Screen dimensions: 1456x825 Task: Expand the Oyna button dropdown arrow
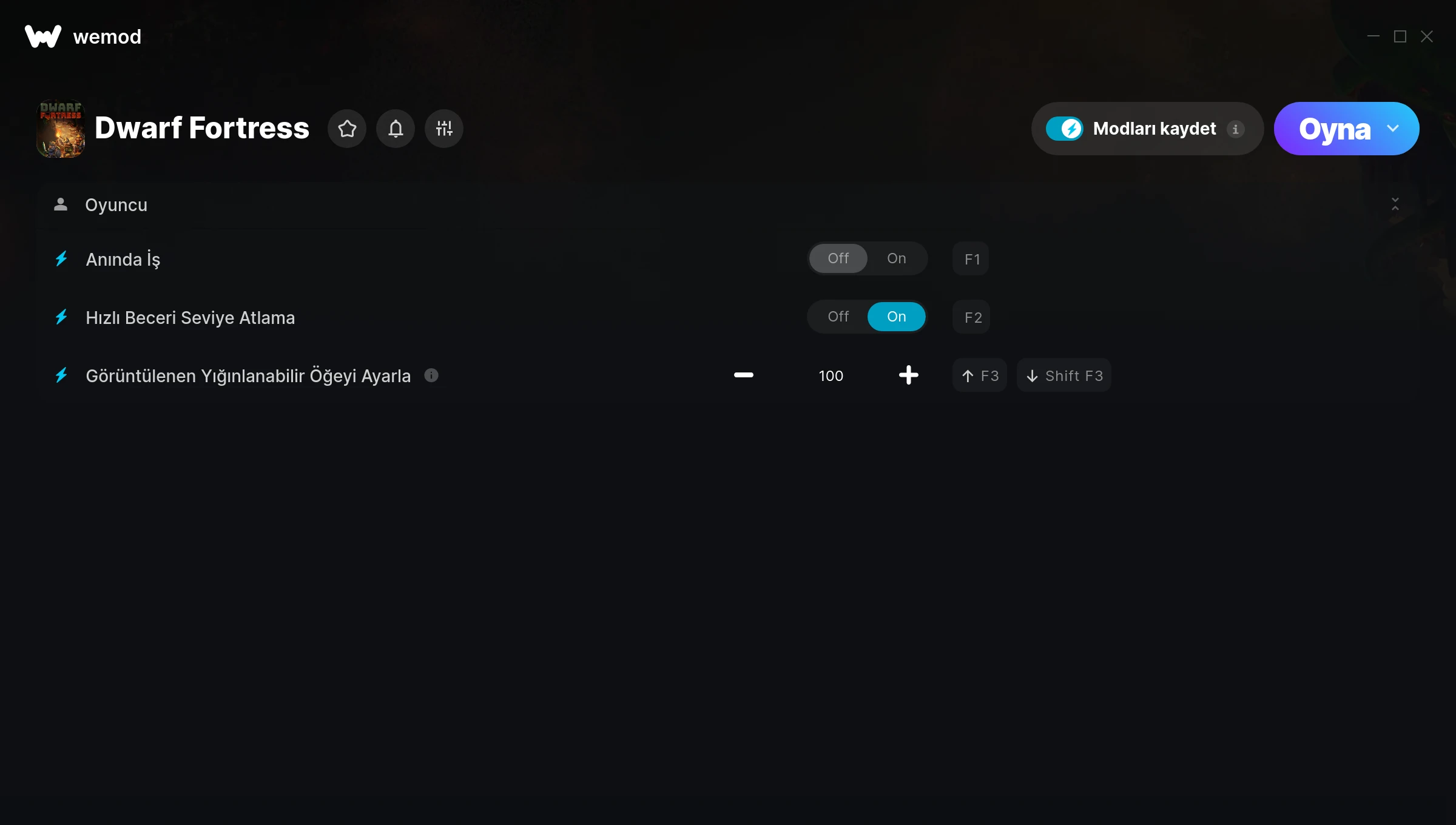click(1394, 129)
